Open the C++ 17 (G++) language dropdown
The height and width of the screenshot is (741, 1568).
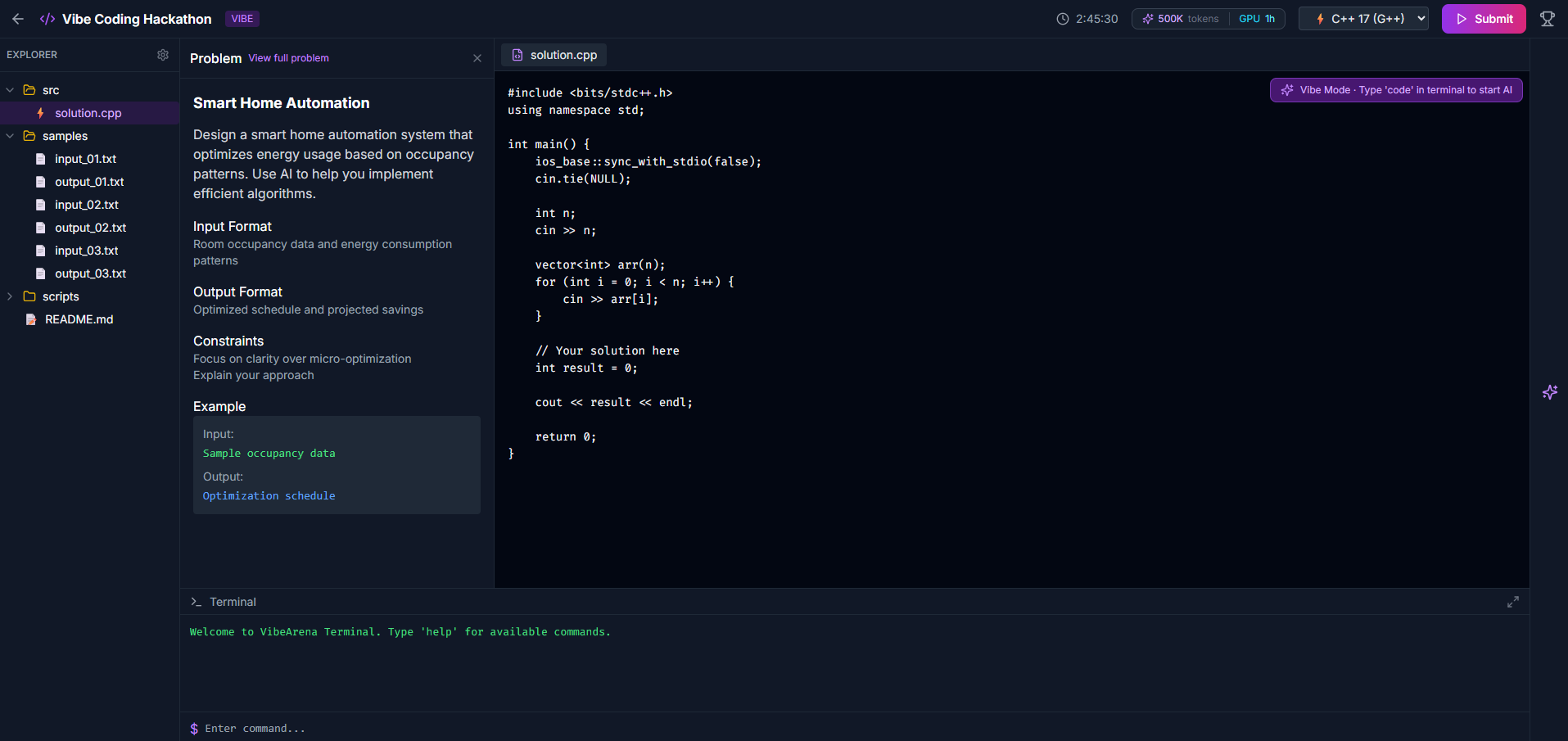1362,18
